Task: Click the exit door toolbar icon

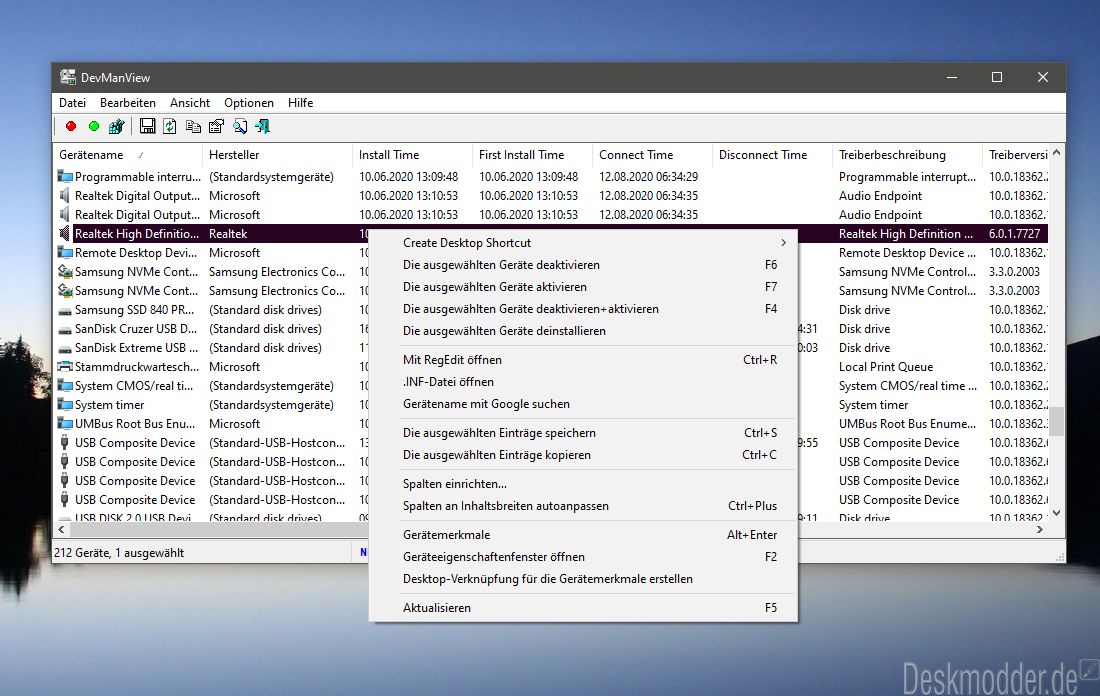Action: (x=262, y=126)
